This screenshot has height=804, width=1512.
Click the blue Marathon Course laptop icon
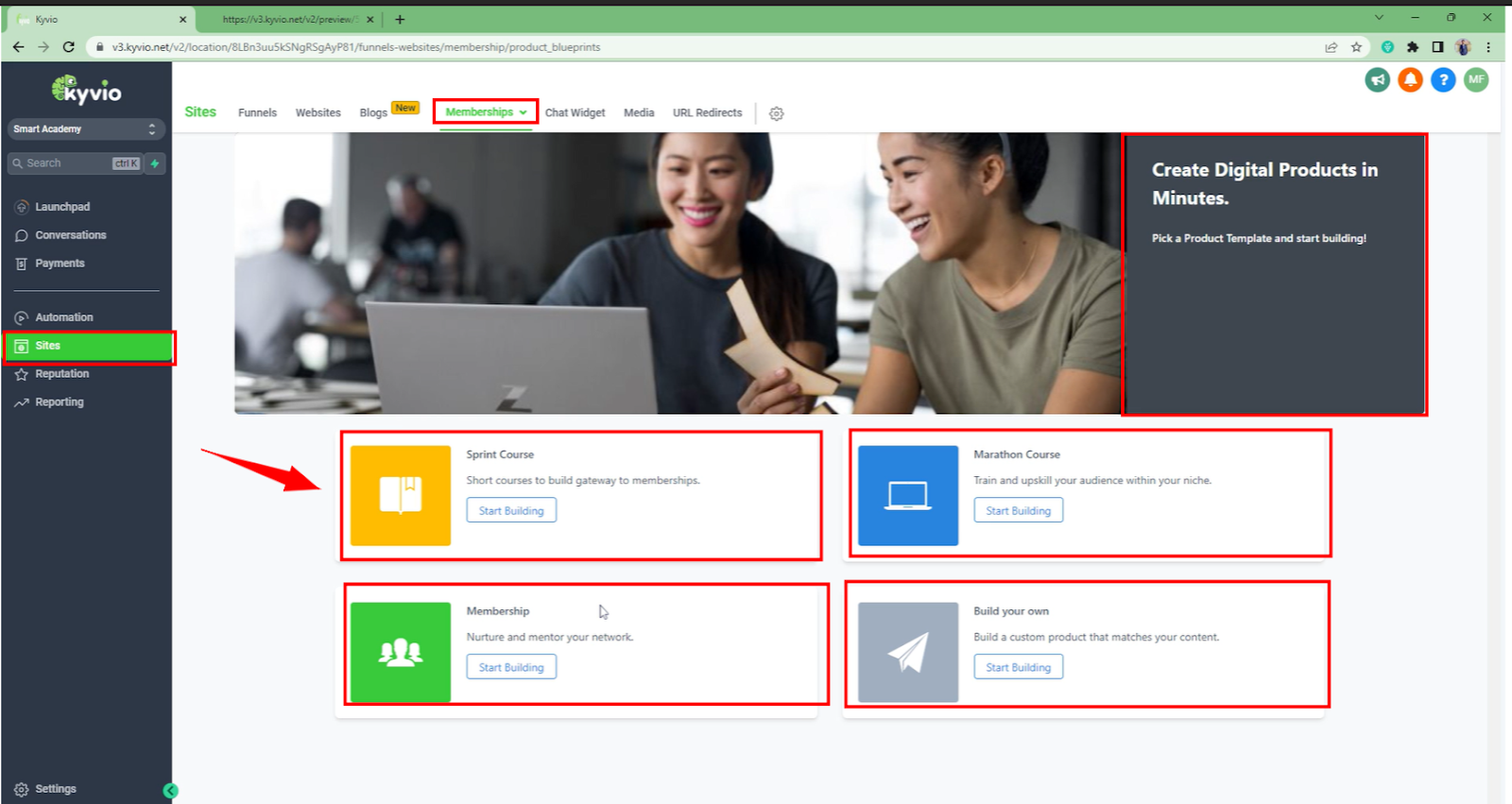click(x=907, y=495)
